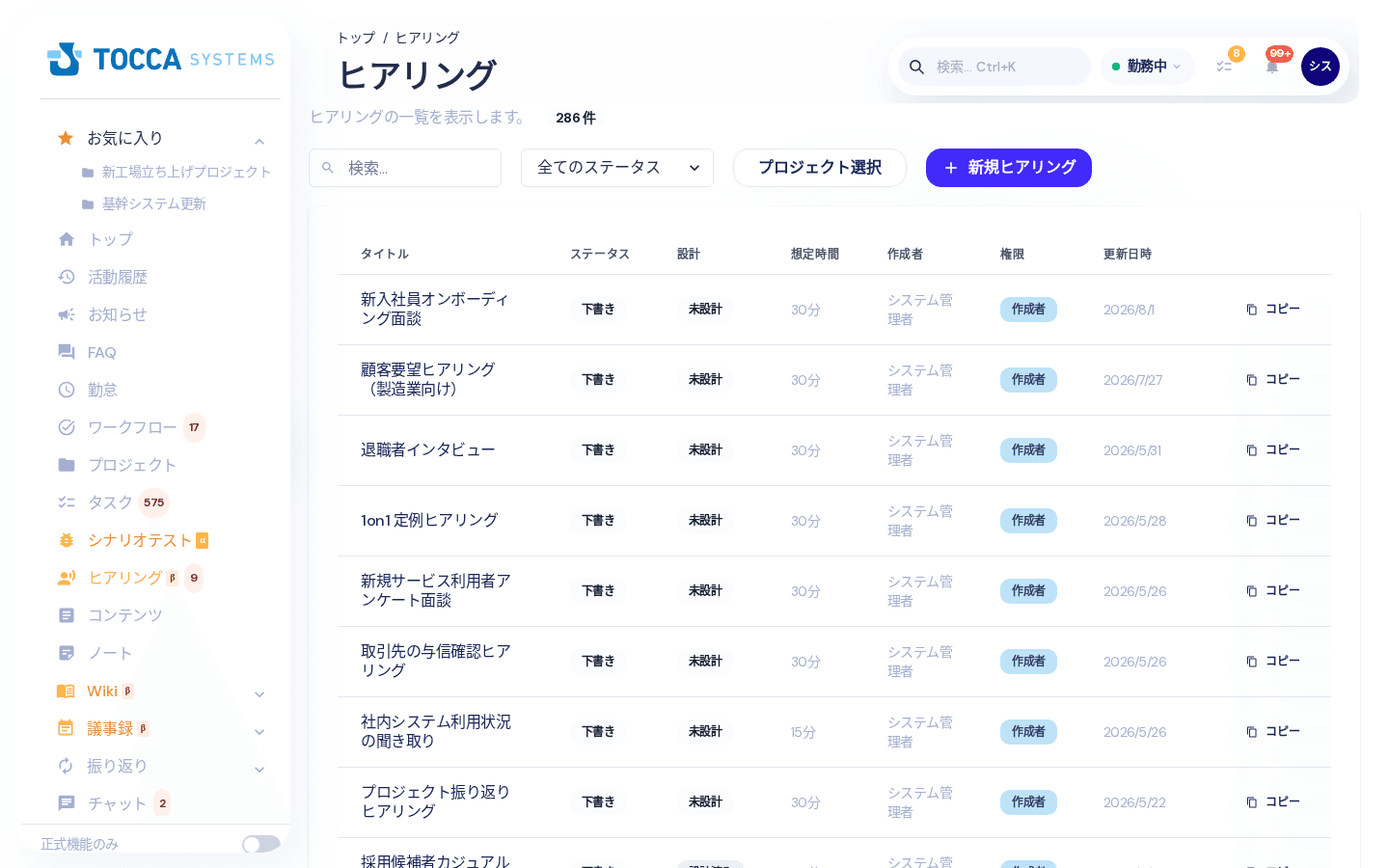The height and width of the screenshot is (868, 1389).
Task: Open ワークフロー menu item
Action: tap(132, 427)
